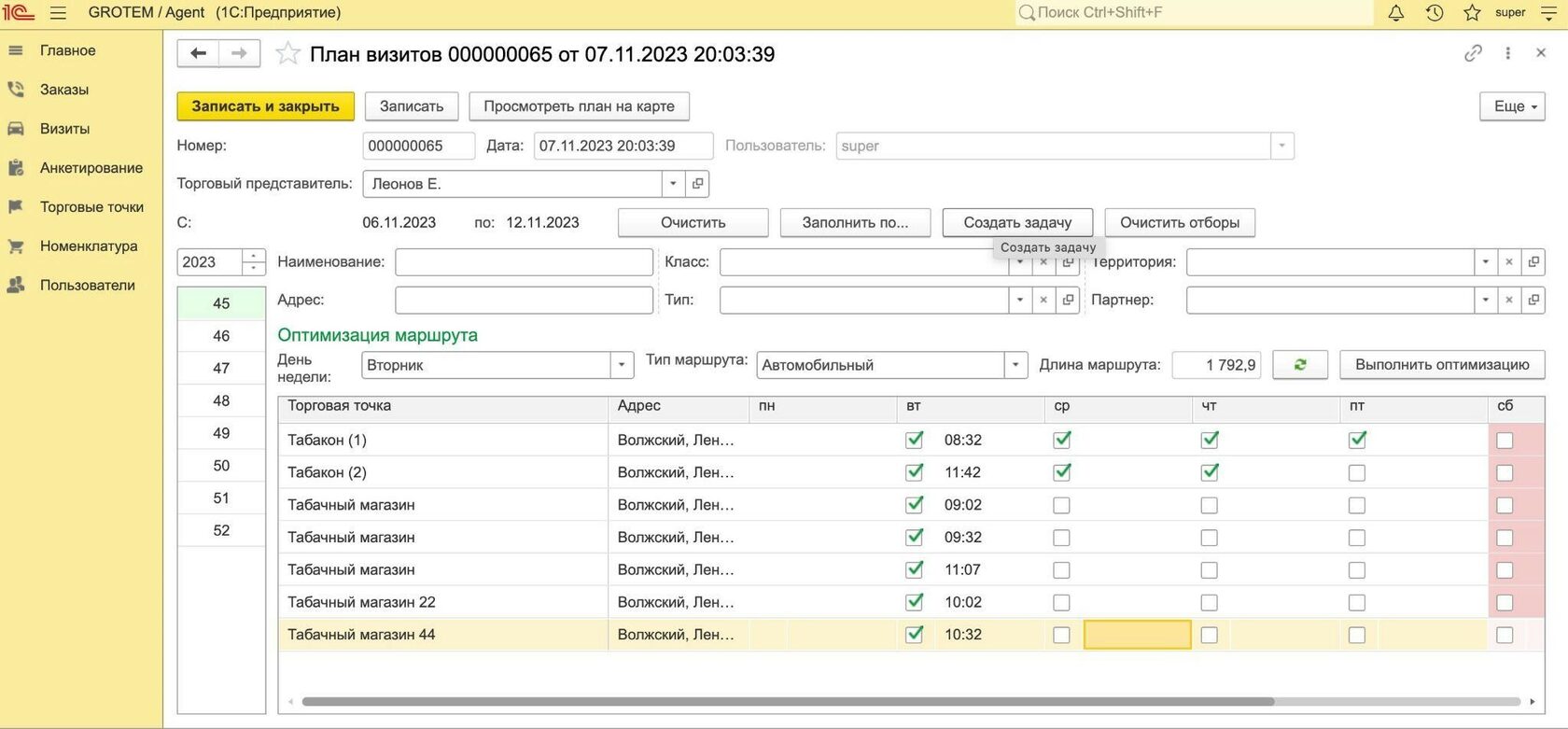Open Главное in the sidebar

coord(67,50)
